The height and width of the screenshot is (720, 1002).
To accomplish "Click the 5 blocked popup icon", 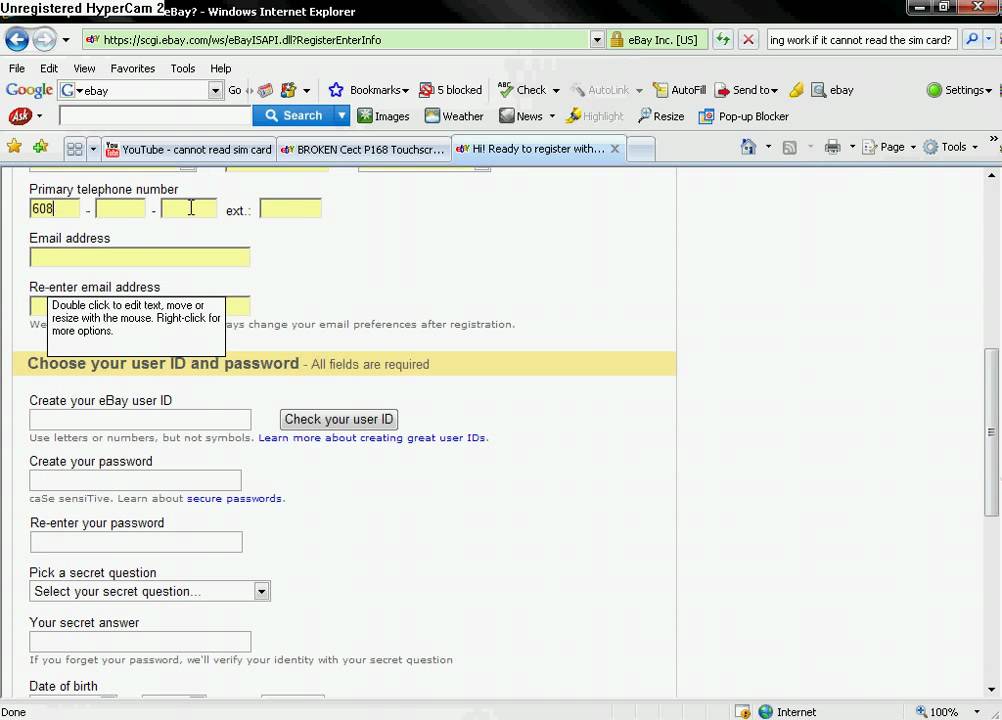I will point(426,90).
